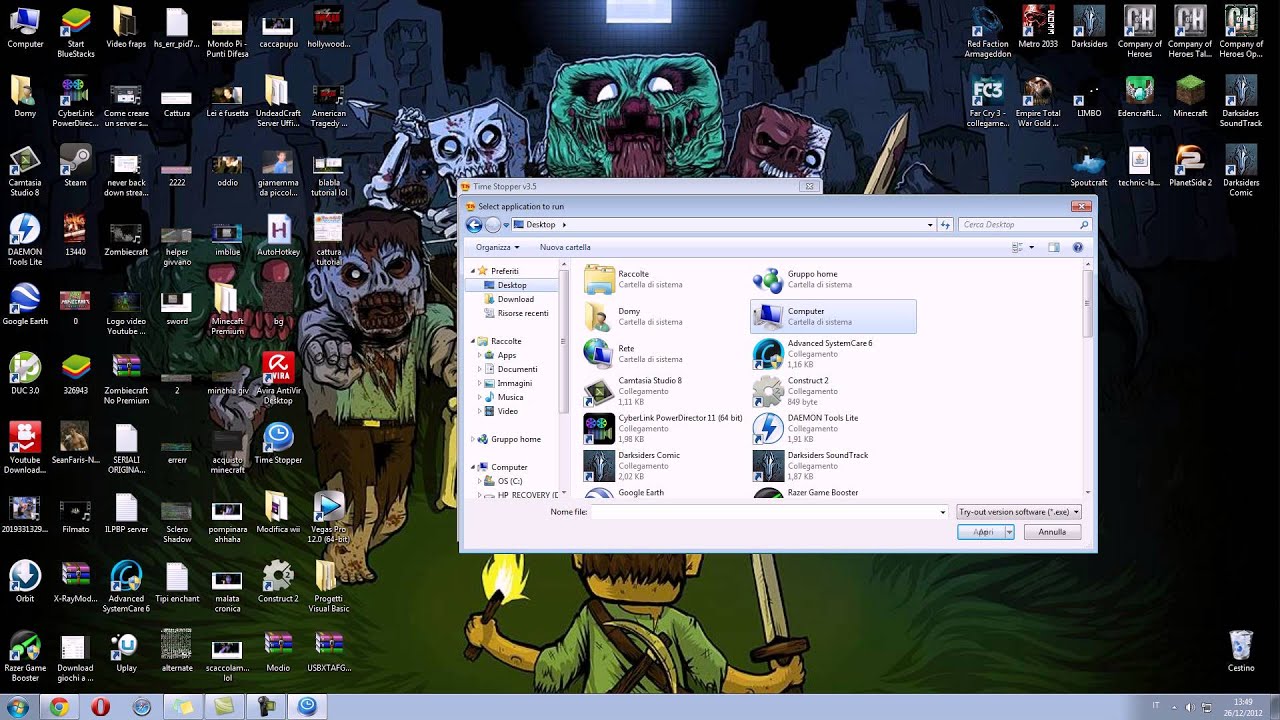Open the Organizza dropdown menu
1280x720 pixels.
click(497, 247)
